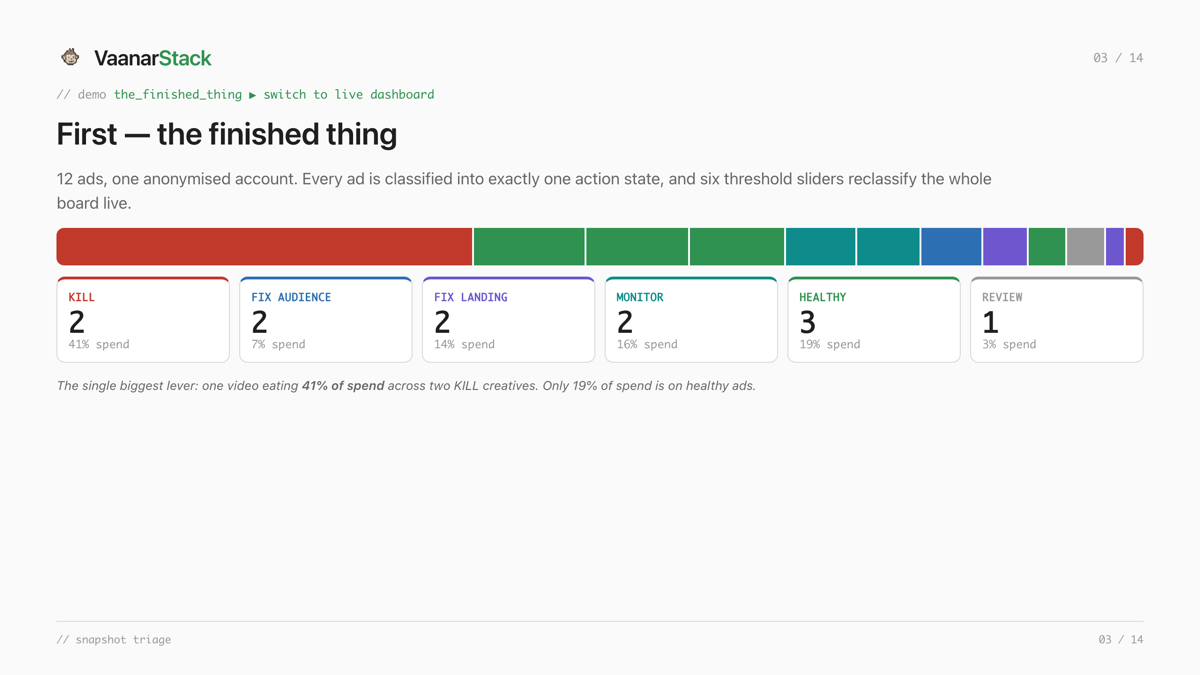Click the switch to live dashboard link
The height and width of the screenshot is (675, 1200).
click(349, 94)
